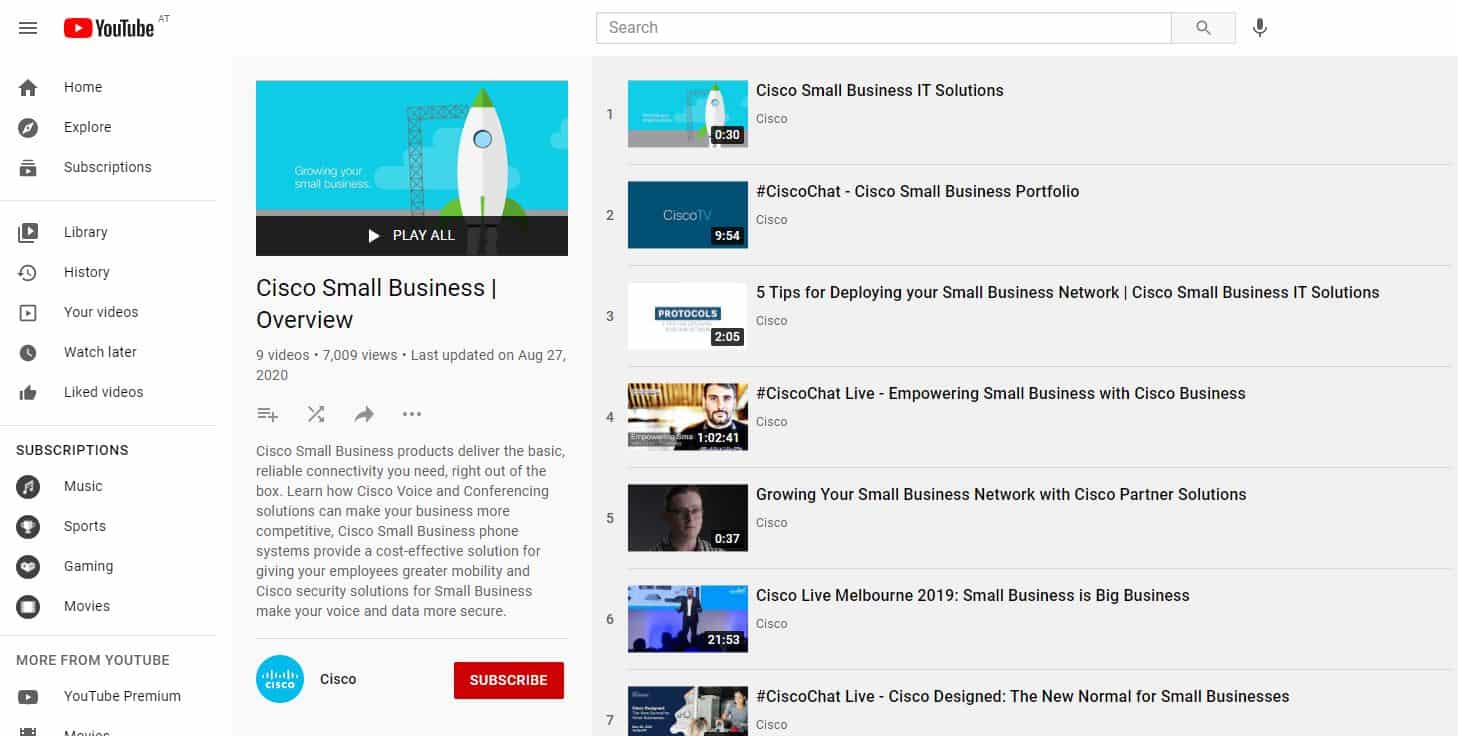The height and width of the screenshot is (736, 1458).
Task: Click Cisco channel under Melbourne 2019 video
Action: click(x=771, y=623)
